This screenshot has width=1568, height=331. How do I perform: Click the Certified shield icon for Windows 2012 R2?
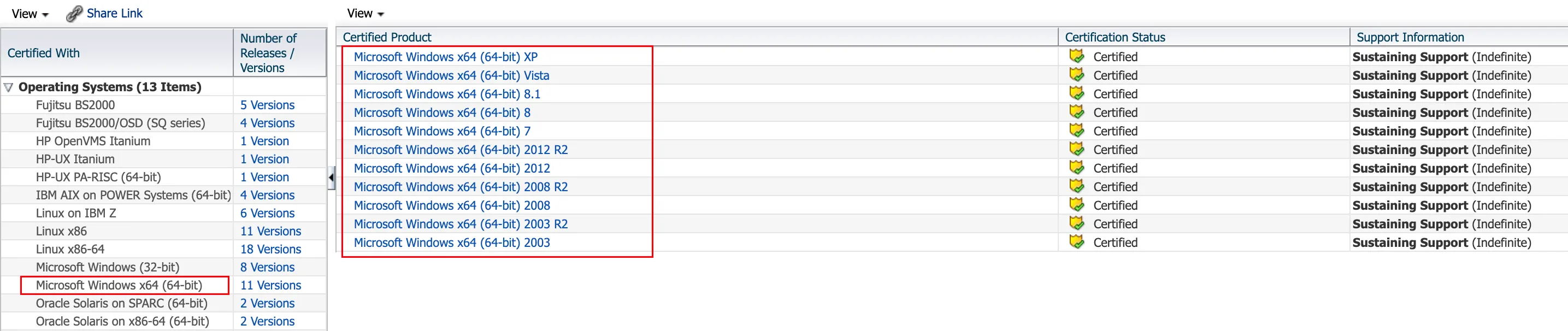1076,150
